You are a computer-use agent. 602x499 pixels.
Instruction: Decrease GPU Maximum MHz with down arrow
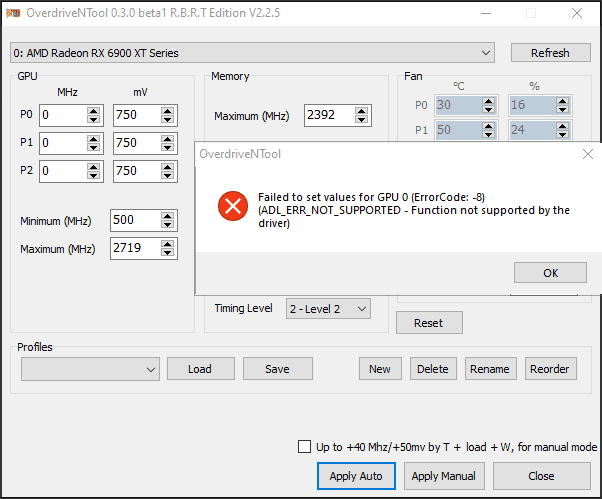pos(167,253)
